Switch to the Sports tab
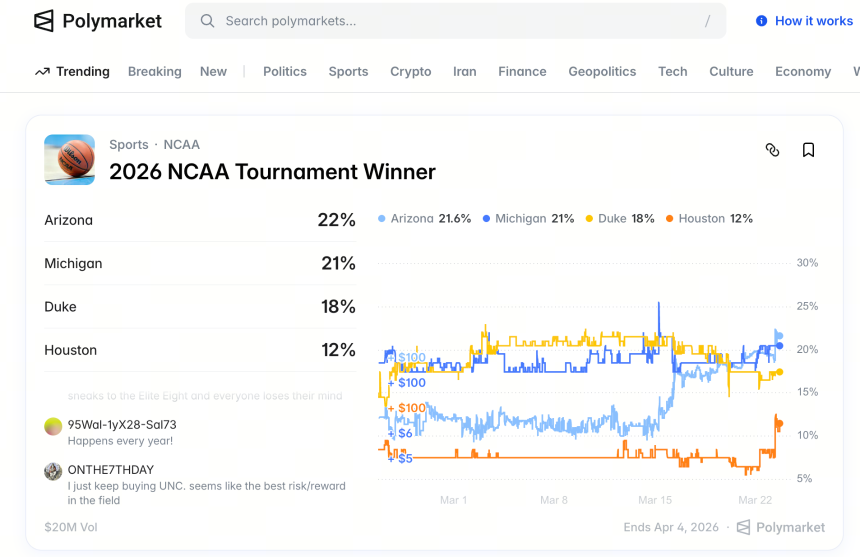 click(348, 72)
